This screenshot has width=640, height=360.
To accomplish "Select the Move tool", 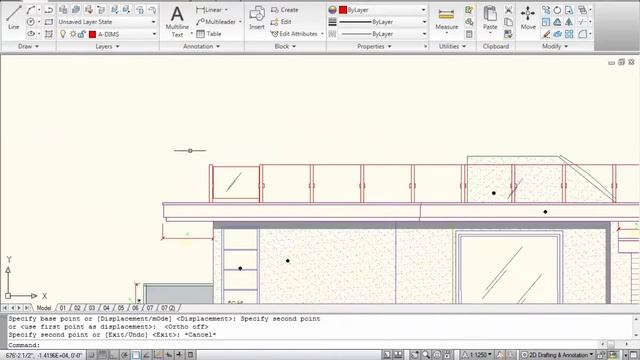I will click(x=528, y=18).
